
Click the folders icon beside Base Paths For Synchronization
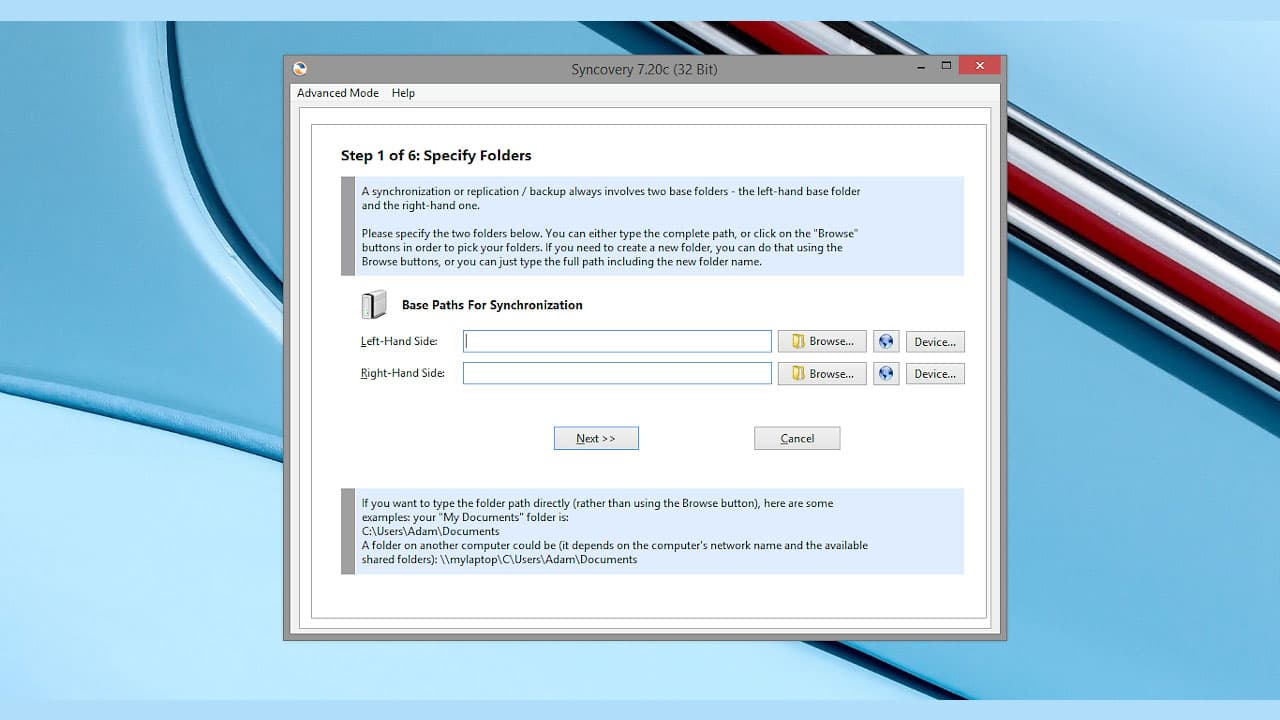coord(372,304)
